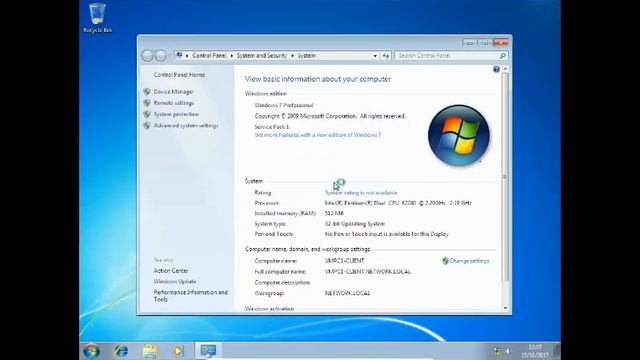Open the Recycle Bin desktop icon
Viewport: 640px width, 360px height.
pyautogui.click(x=97, y=18)
